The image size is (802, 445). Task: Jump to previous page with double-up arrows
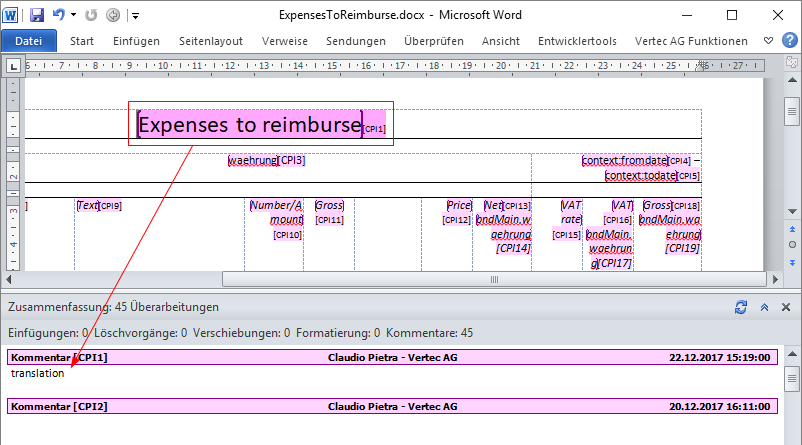(792, 228)
